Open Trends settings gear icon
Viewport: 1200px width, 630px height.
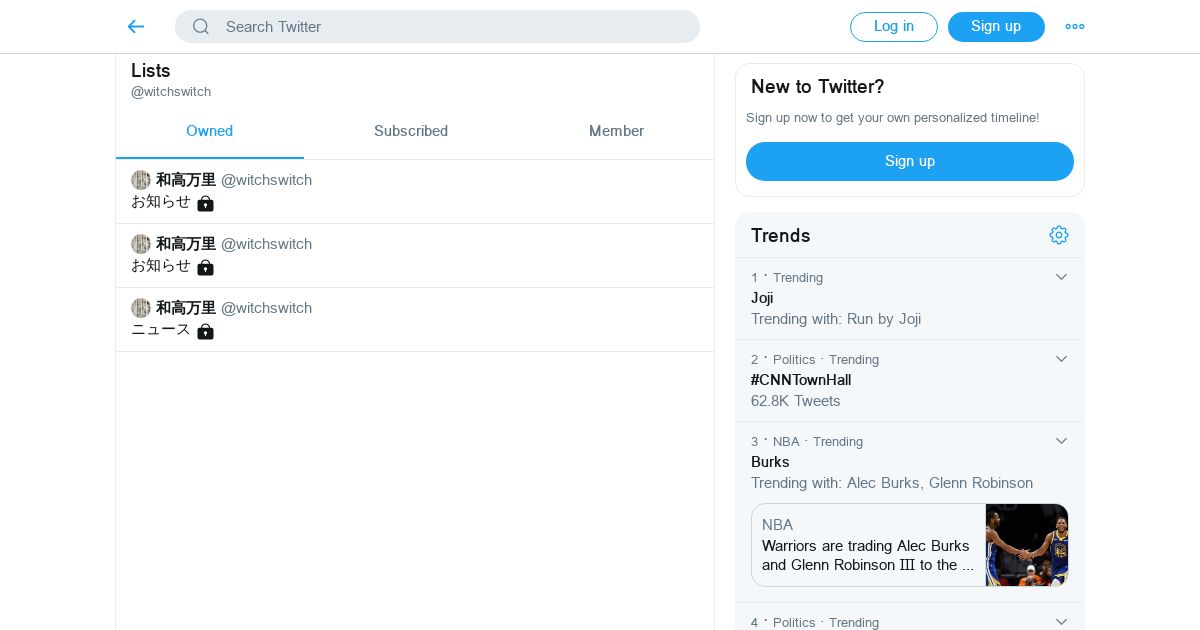point(1059,235)
